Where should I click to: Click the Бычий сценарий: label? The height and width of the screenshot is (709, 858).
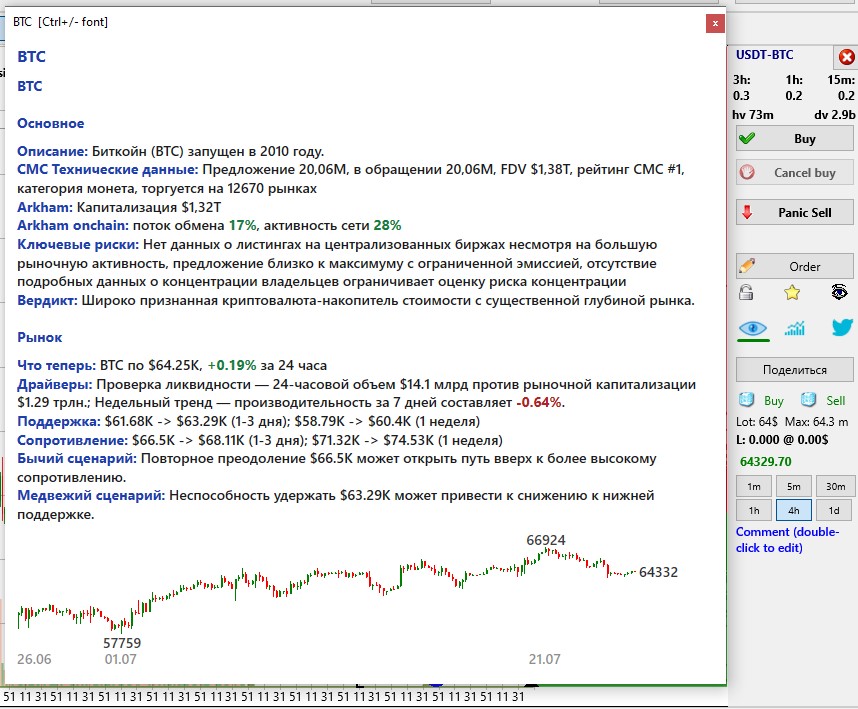[77, 459]
